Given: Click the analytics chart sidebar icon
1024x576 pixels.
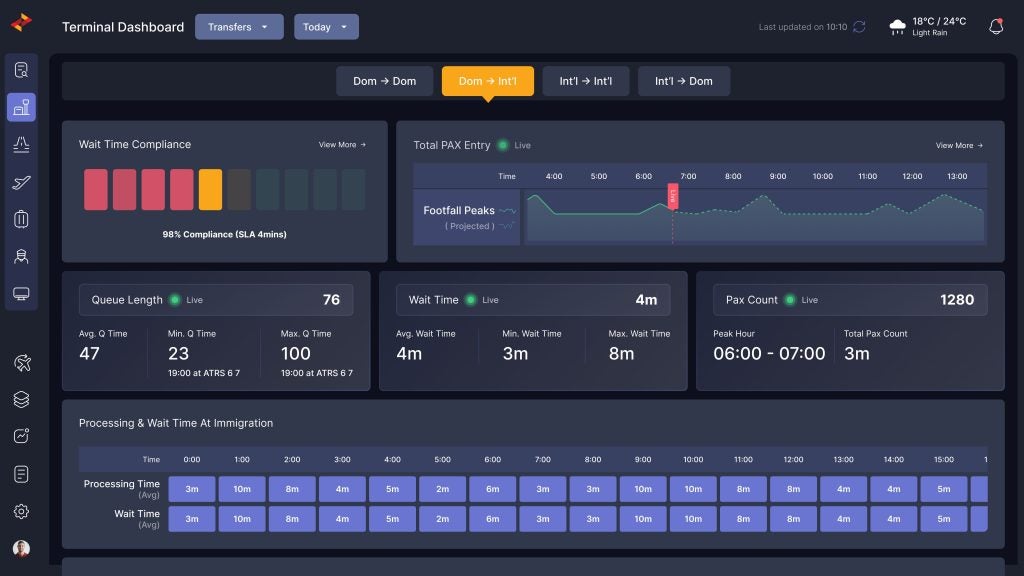Looking at the screenshot, I should point(21,436).
